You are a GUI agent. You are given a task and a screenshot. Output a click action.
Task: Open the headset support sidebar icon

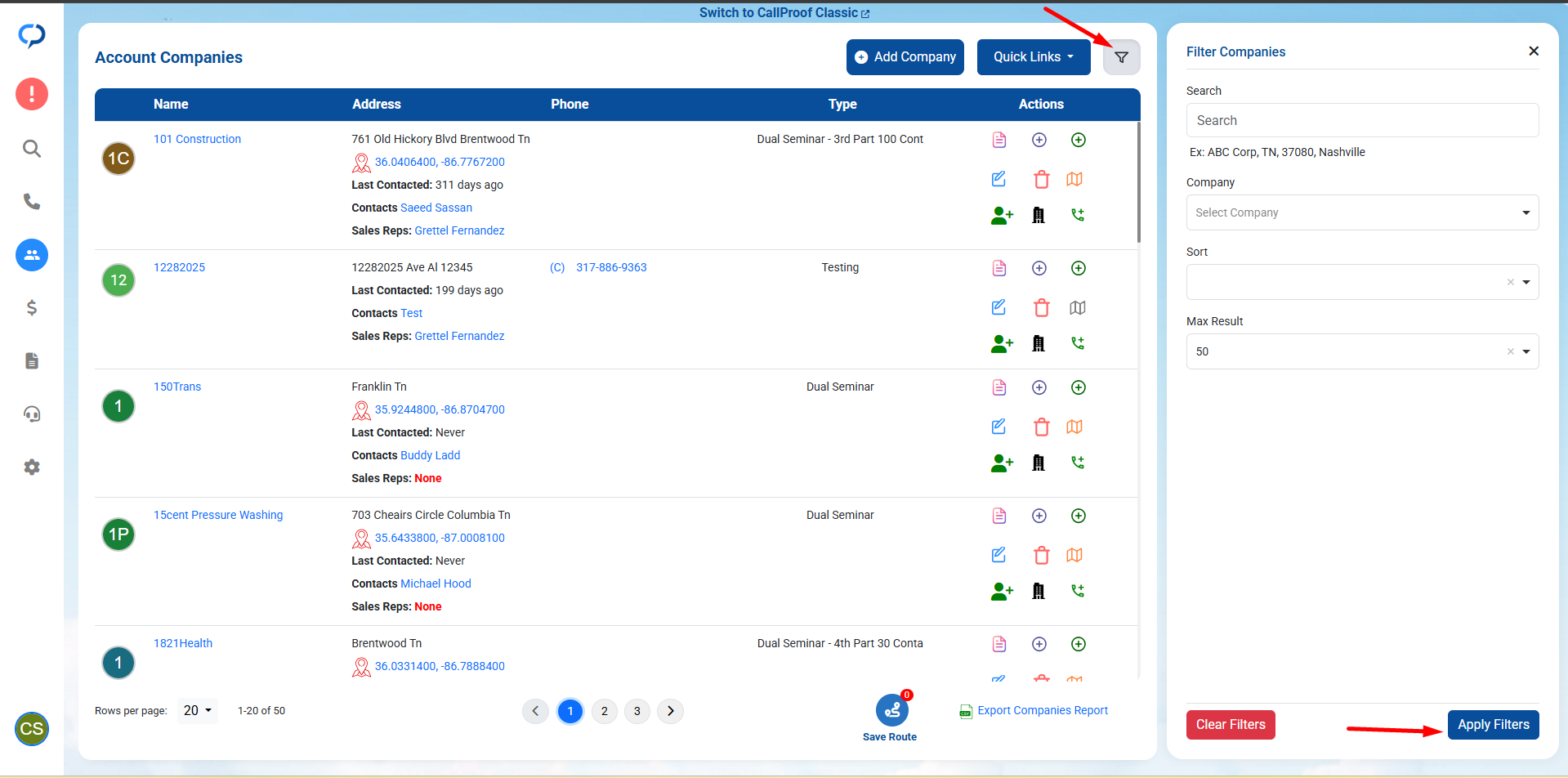click(x=32, y=414)
